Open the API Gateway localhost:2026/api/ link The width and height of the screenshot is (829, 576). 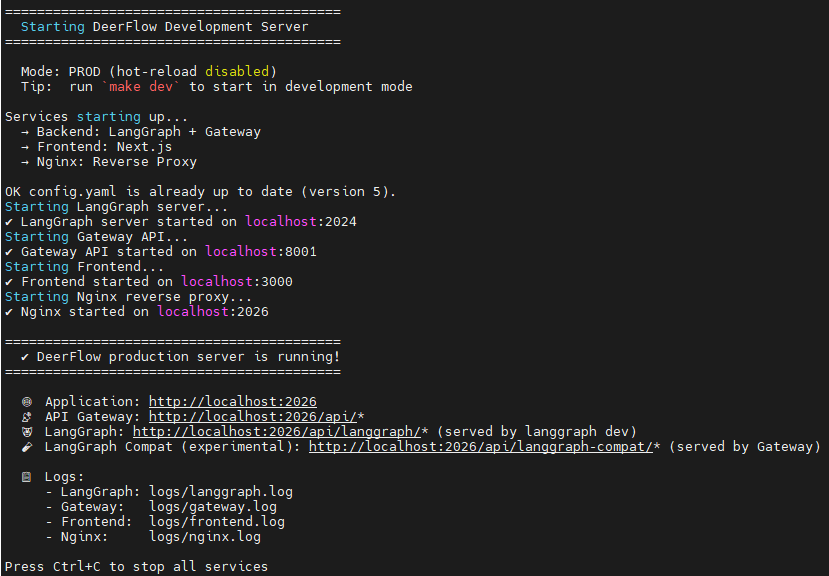pyautogui.click(x=253, y=417)
